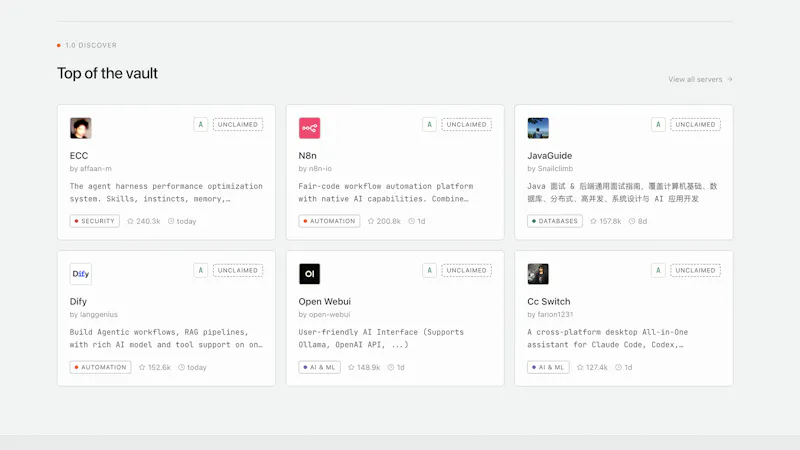Click the 'Top of the vault' heading
The image size is (800, 450).
point(107,73)
